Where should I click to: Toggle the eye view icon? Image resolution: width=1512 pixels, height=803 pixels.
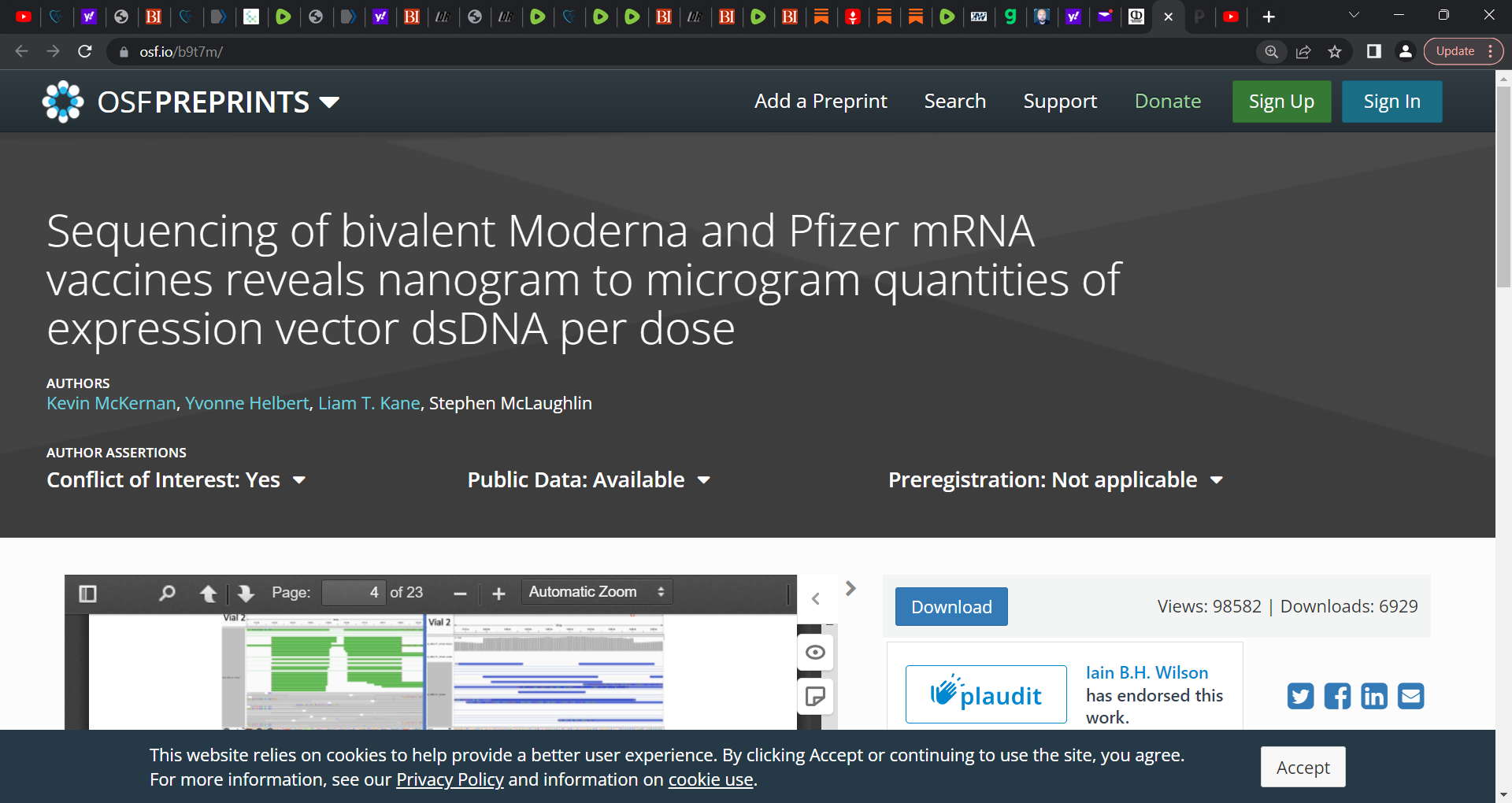click(815, 653)
